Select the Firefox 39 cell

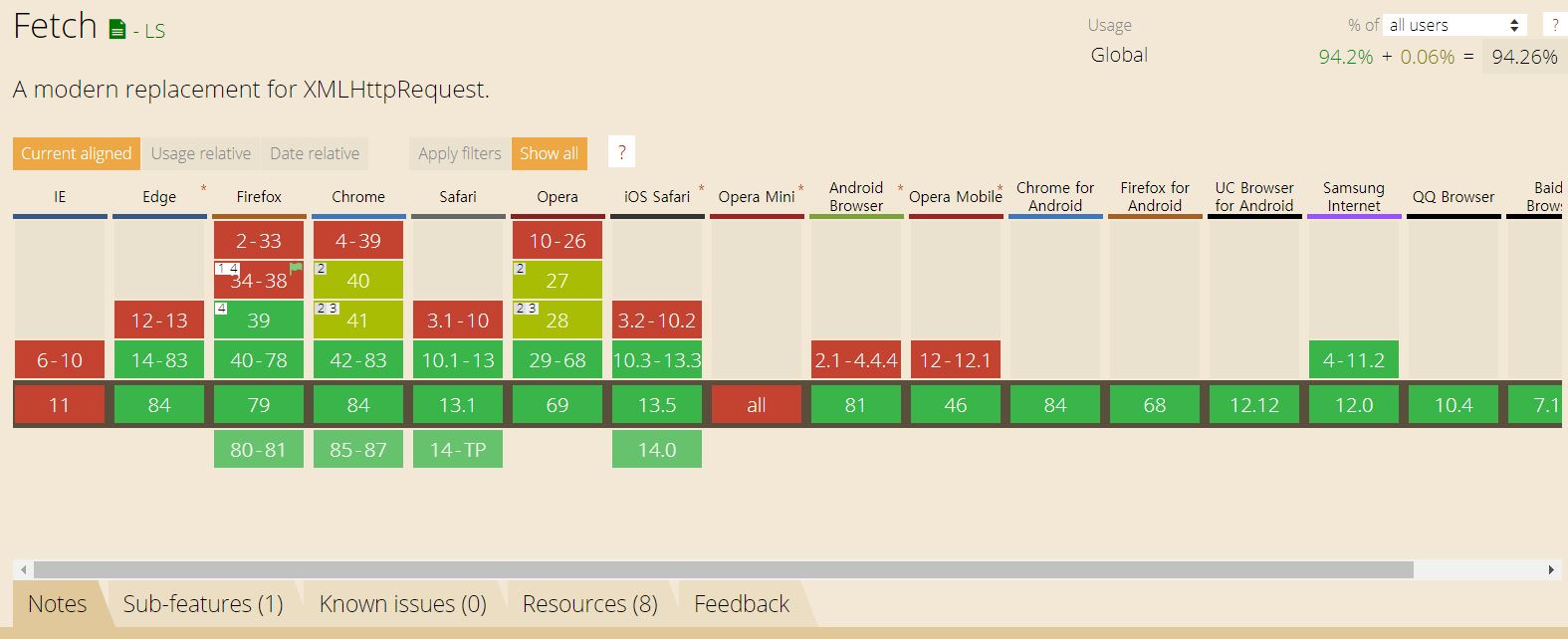(259, 319)
